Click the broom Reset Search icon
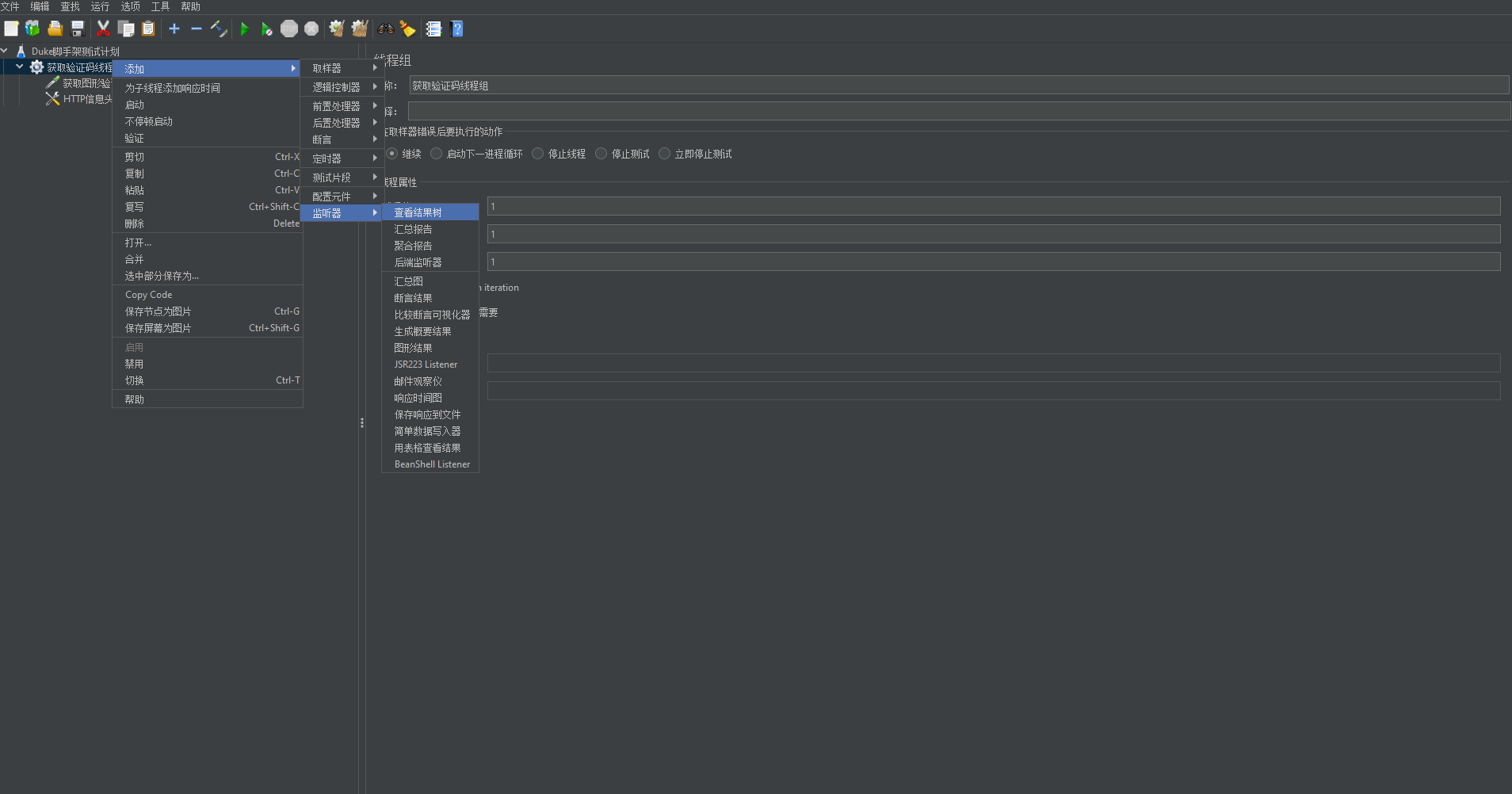 click(407, 29)
